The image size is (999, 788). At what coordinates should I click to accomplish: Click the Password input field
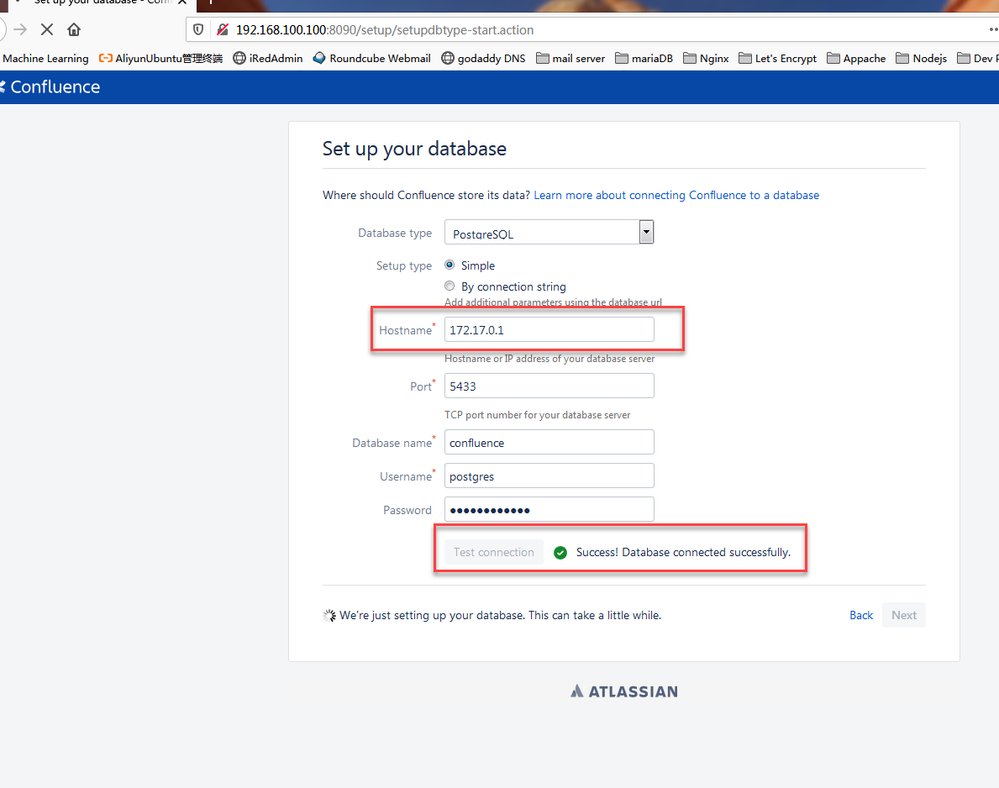click(x=549, y=510)
